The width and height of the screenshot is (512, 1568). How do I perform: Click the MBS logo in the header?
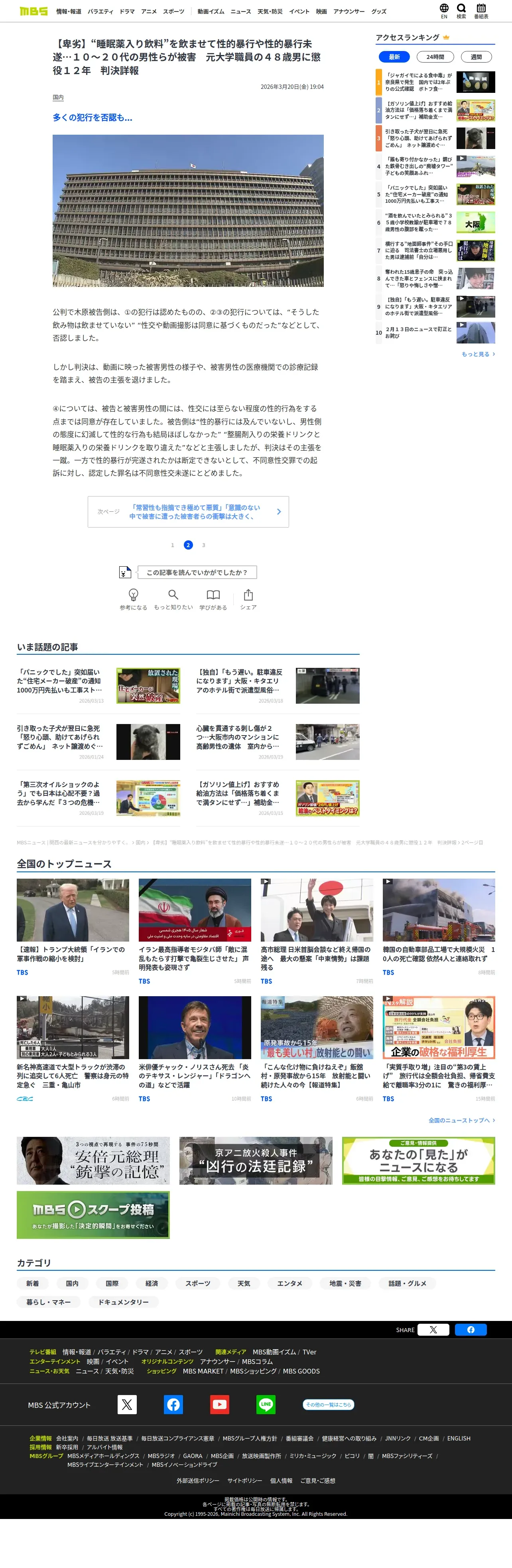click(33, 11)
